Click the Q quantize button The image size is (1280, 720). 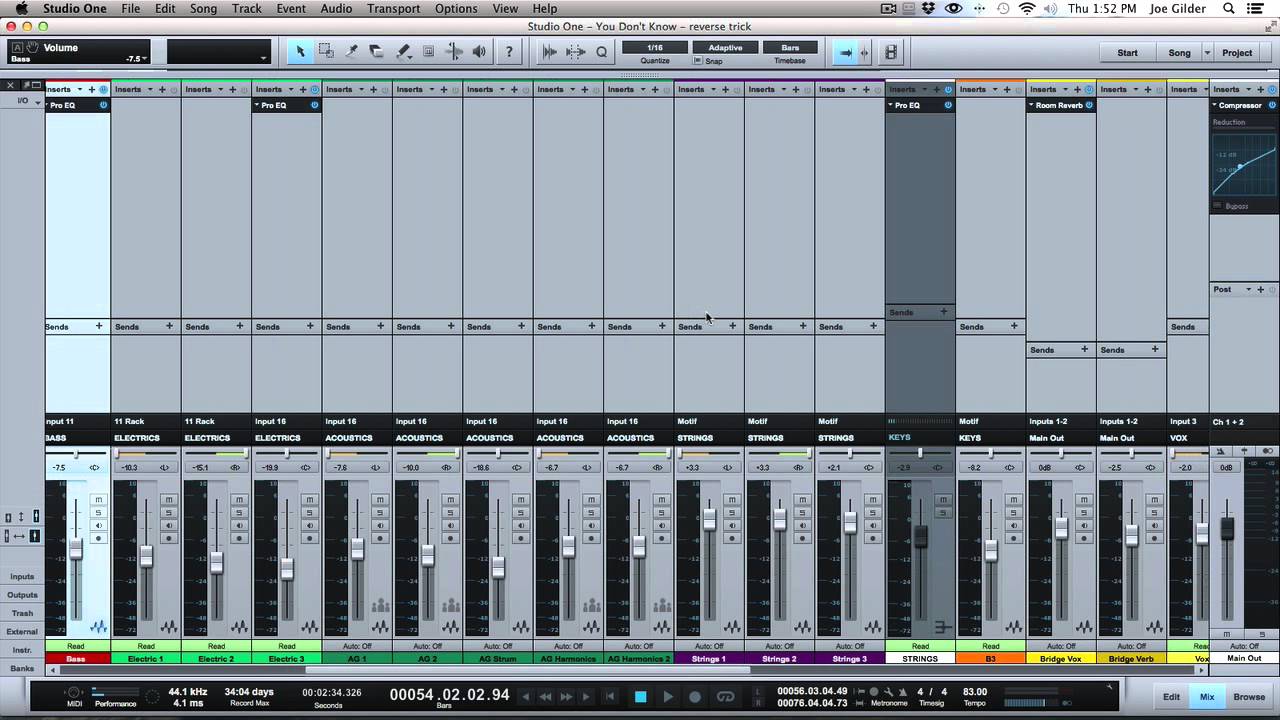(601, 52)
